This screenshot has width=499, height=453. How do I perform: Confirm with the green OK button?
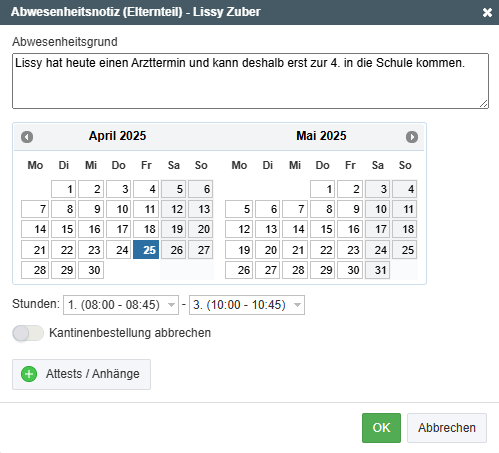pyautogui.click(x=381, y=428)
